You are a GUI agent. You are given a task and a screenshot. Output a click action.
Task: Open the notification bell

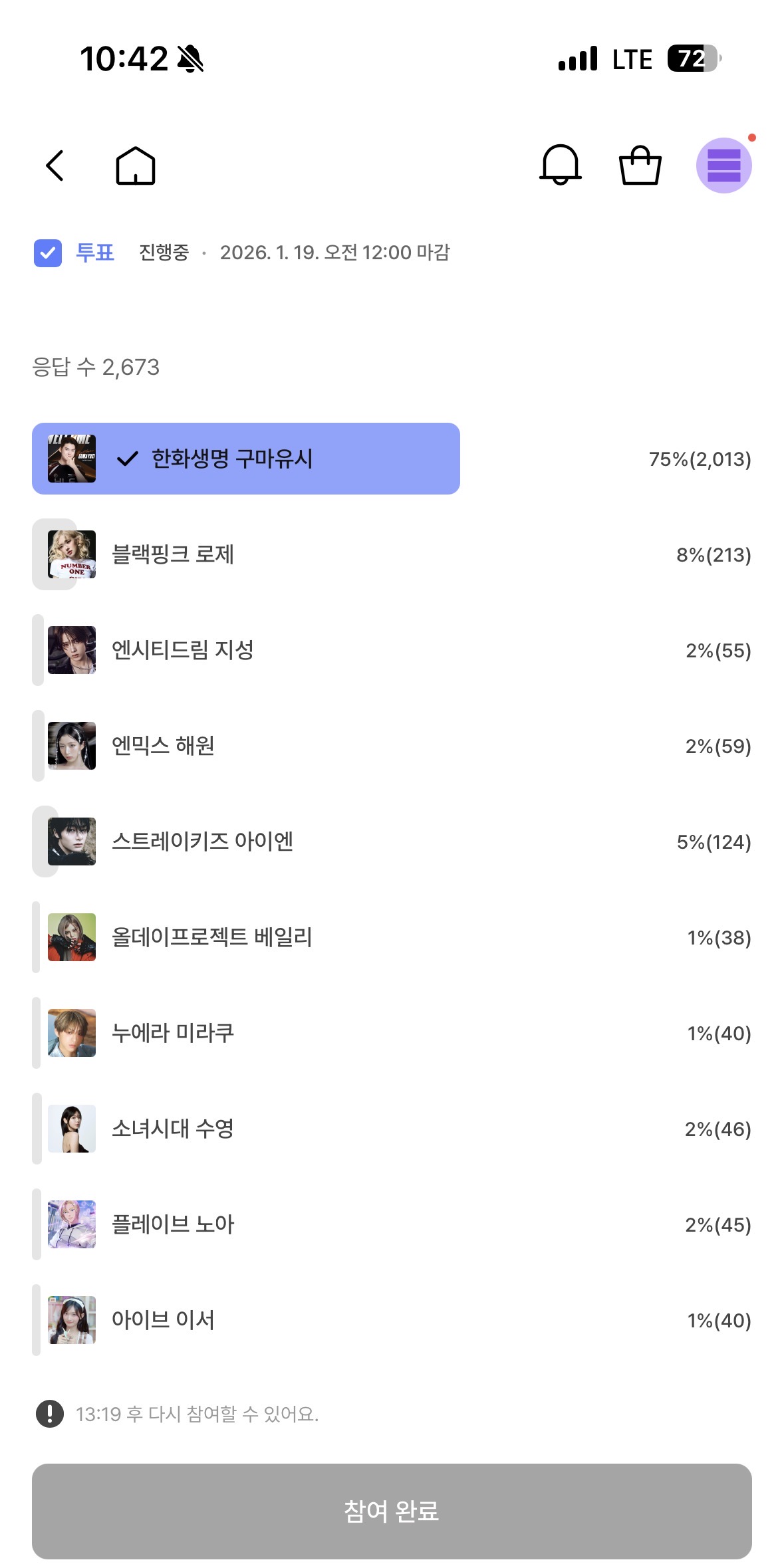click(x=561, y=165)
